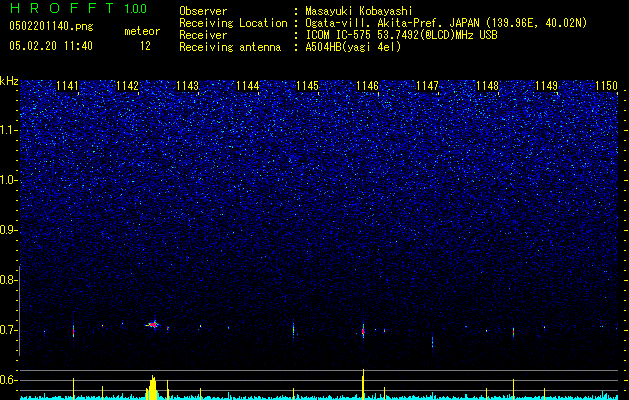
Task: Click the 1147 time marker
Action: (428, 86)
